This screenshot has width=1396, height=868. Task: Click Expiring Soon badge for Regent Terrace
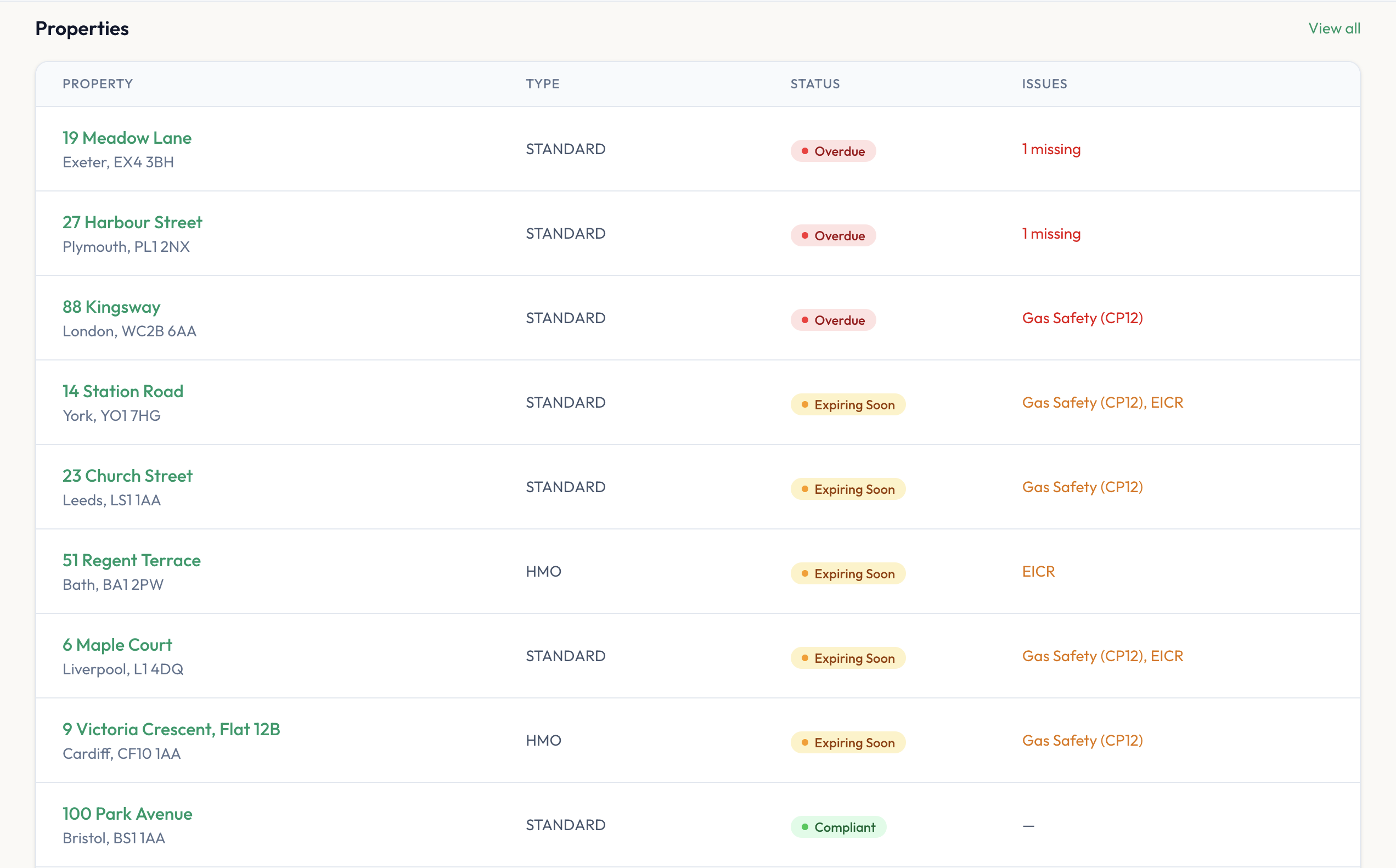pyautogui.click(x=847, y=573)
